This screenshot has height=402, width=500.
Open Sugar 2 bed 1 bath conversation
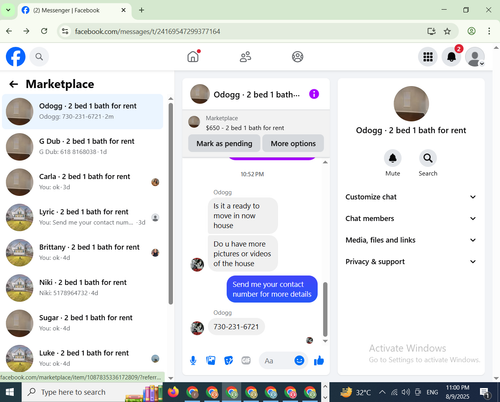pos(83,323)
